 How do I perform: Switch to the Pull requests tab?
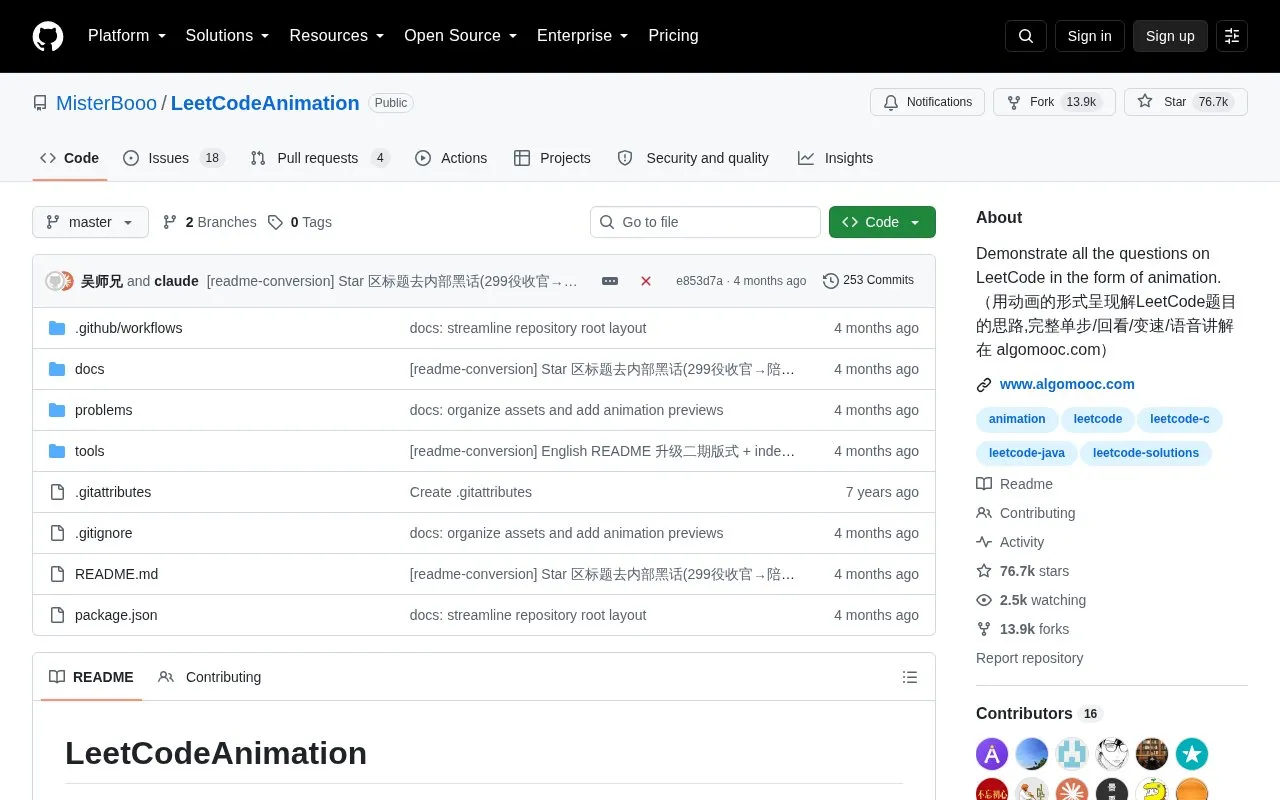coord(320,158)
